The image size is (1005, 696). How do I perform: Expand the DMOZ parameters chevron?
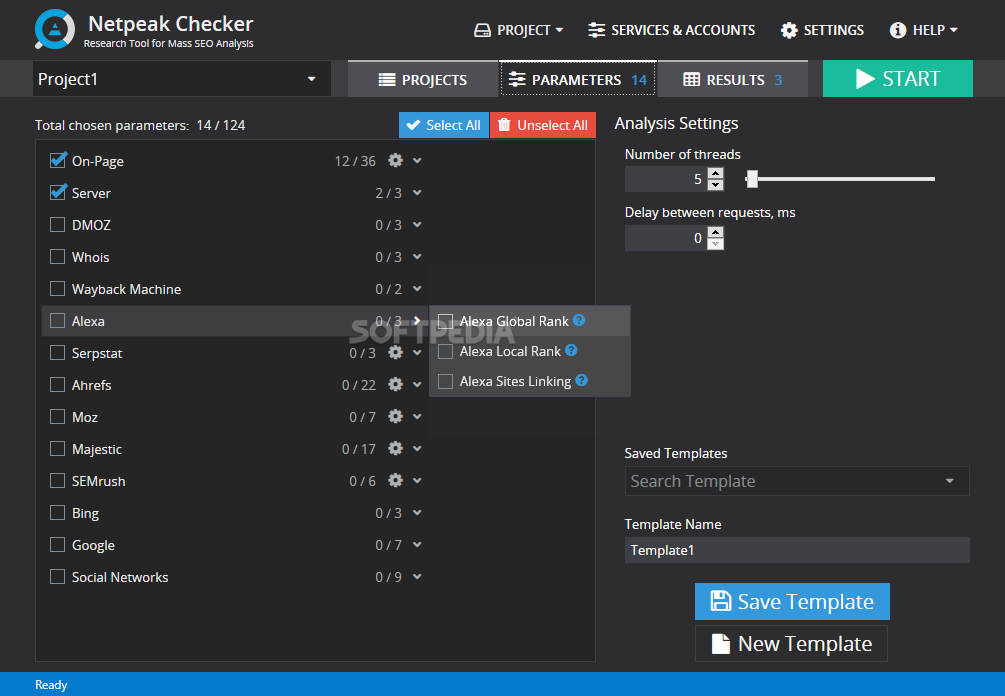417,225
